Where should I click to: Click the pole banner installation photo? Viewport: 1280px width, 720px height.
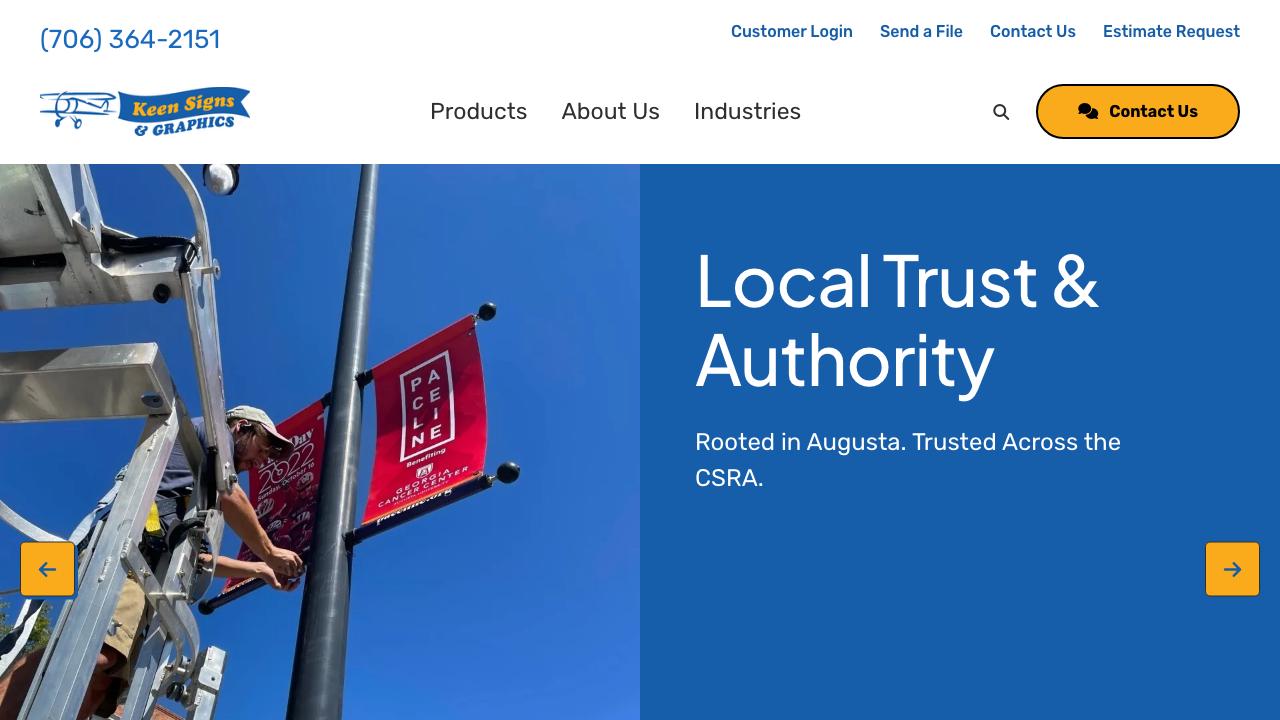(x=320, y=442)
